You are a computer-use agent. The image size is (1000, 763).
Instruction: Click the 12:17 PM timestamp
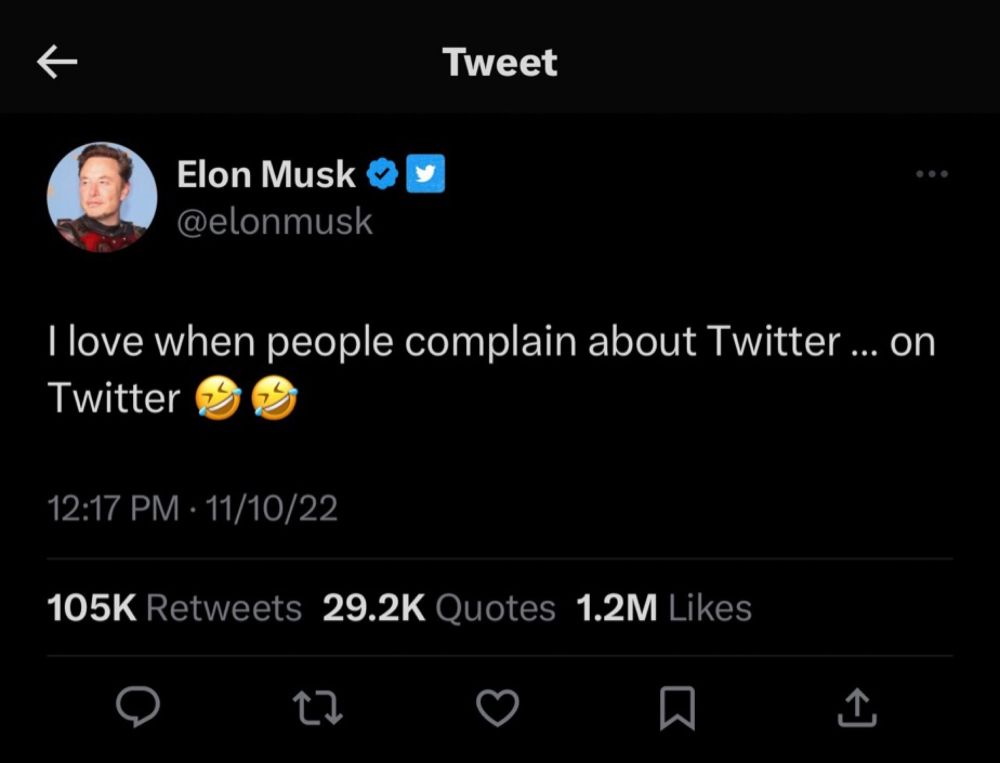113,510
